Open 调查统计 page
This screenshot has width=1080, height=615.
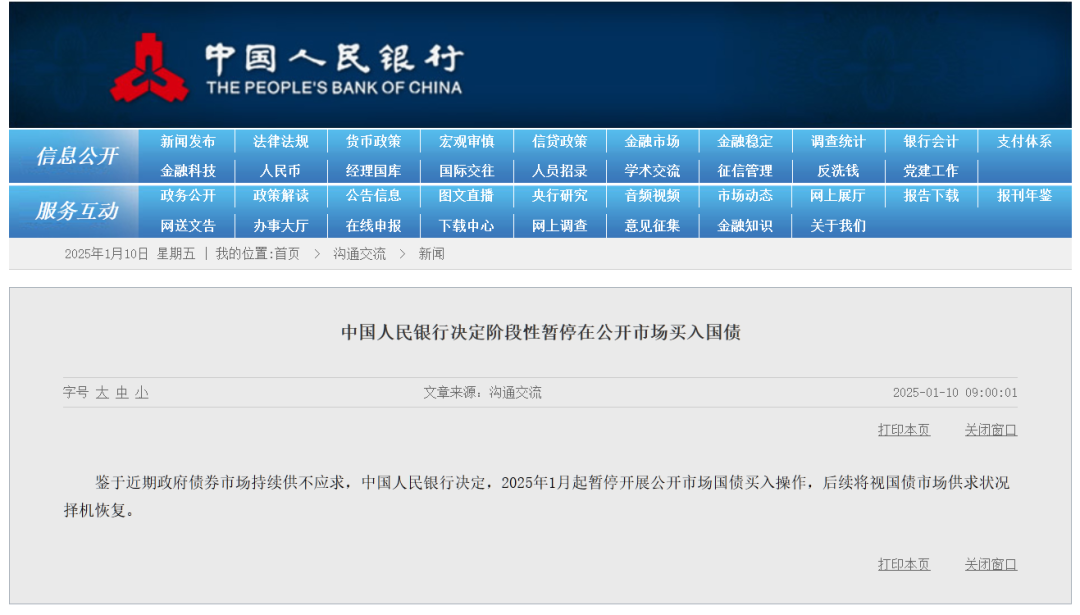pos(838,141)
